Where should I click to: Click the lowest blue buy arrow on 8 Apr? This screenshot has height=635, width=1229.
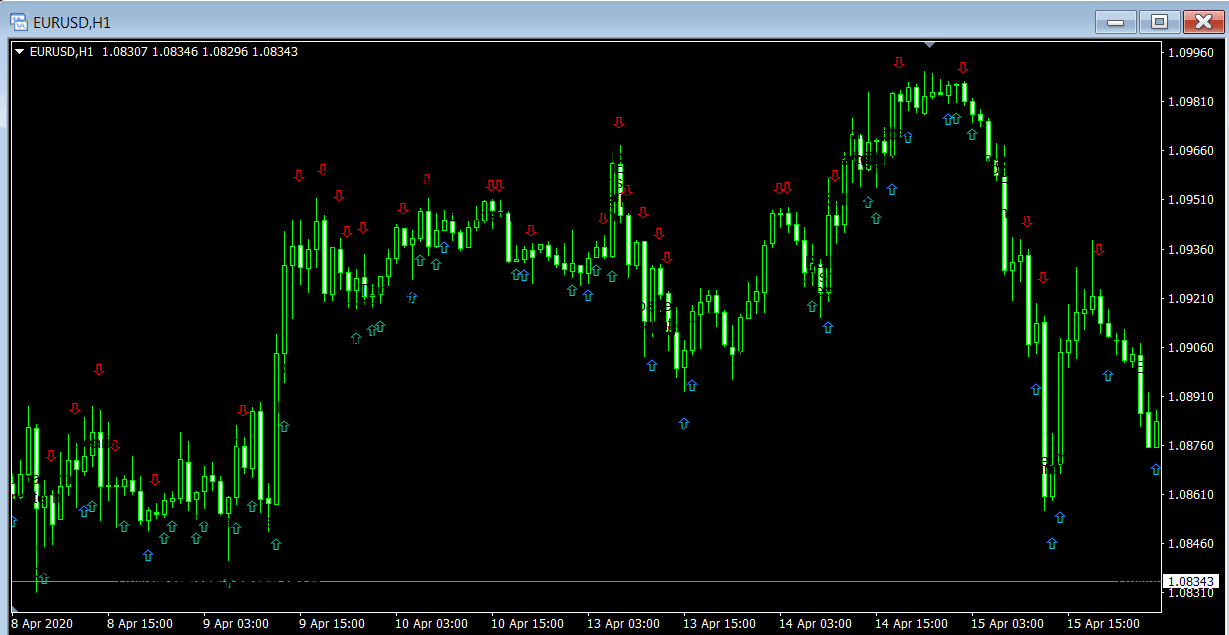coord(148,555)
